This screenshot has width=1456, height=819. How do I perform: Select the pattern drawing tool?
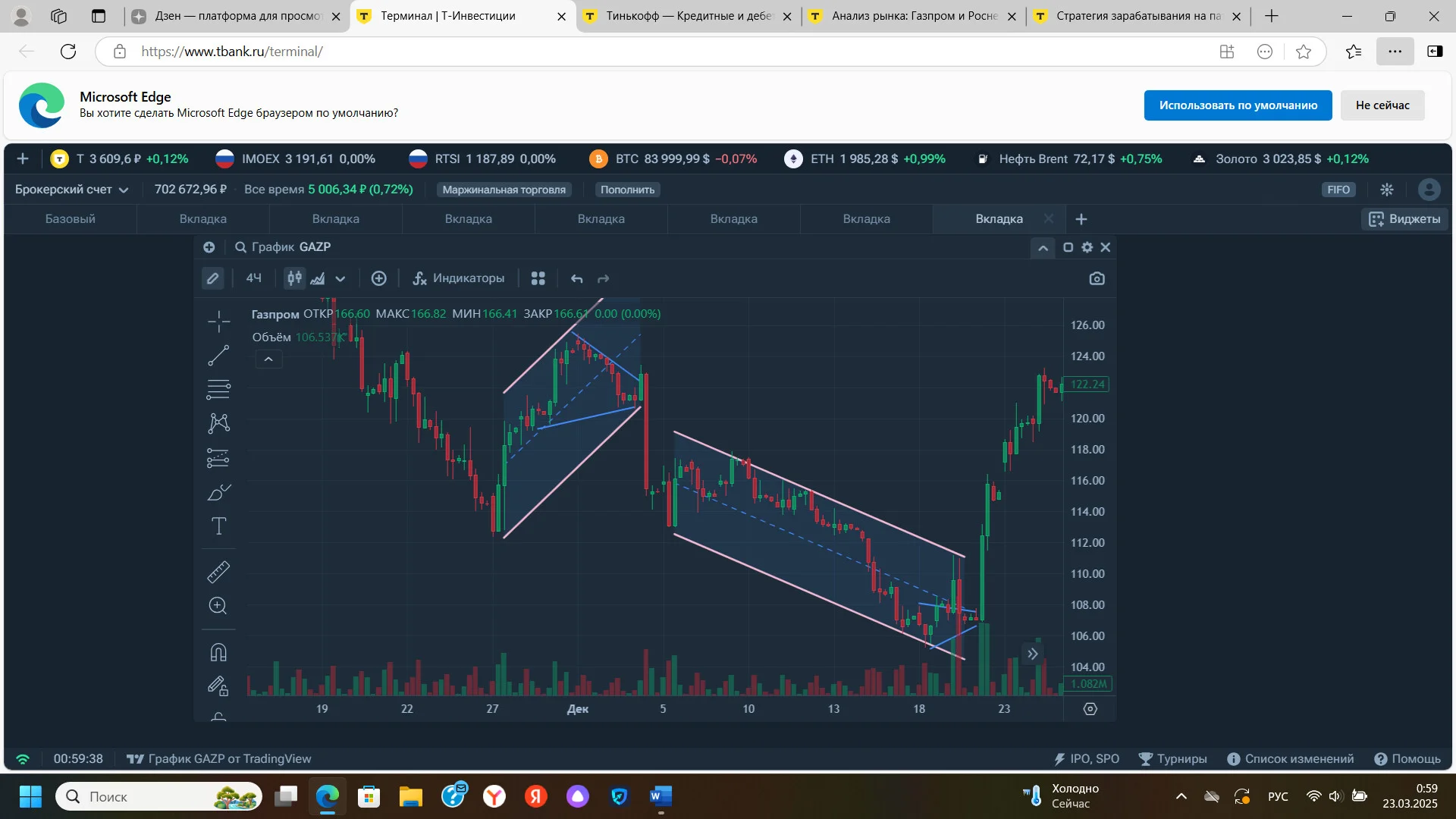click(218, 423)
